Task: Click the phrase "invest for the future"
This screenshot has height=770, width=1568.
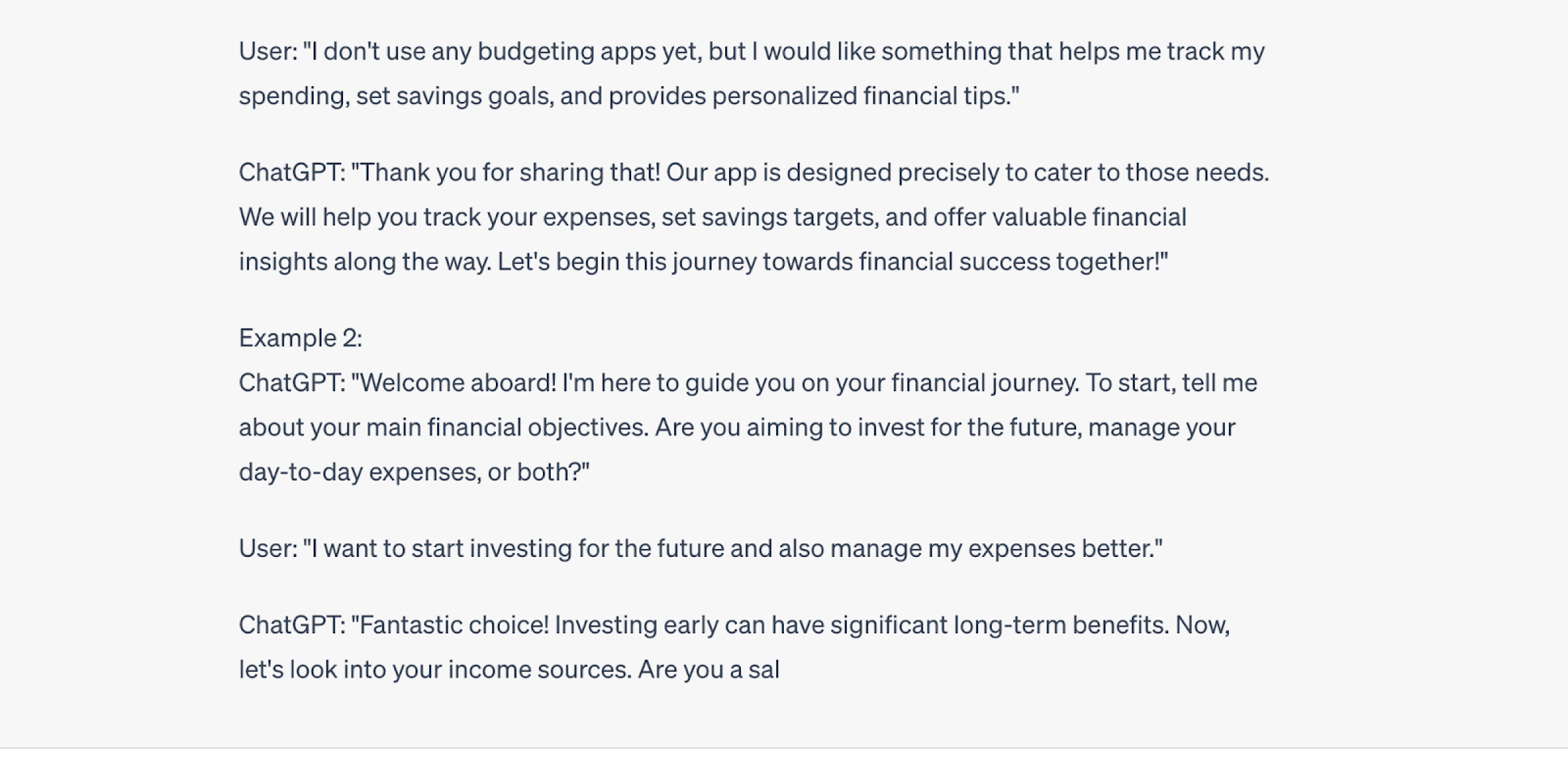Action: (x=970, y=427)
